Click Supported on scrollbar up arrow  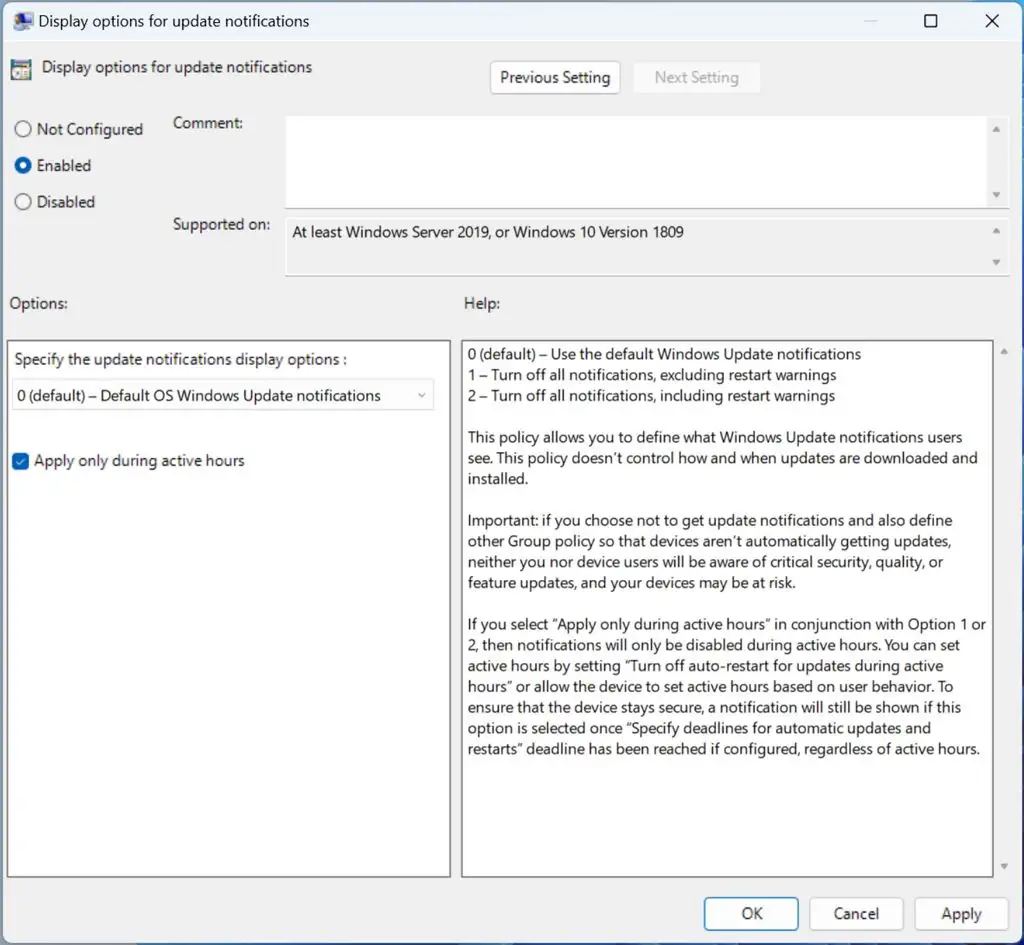coord(996,230)
